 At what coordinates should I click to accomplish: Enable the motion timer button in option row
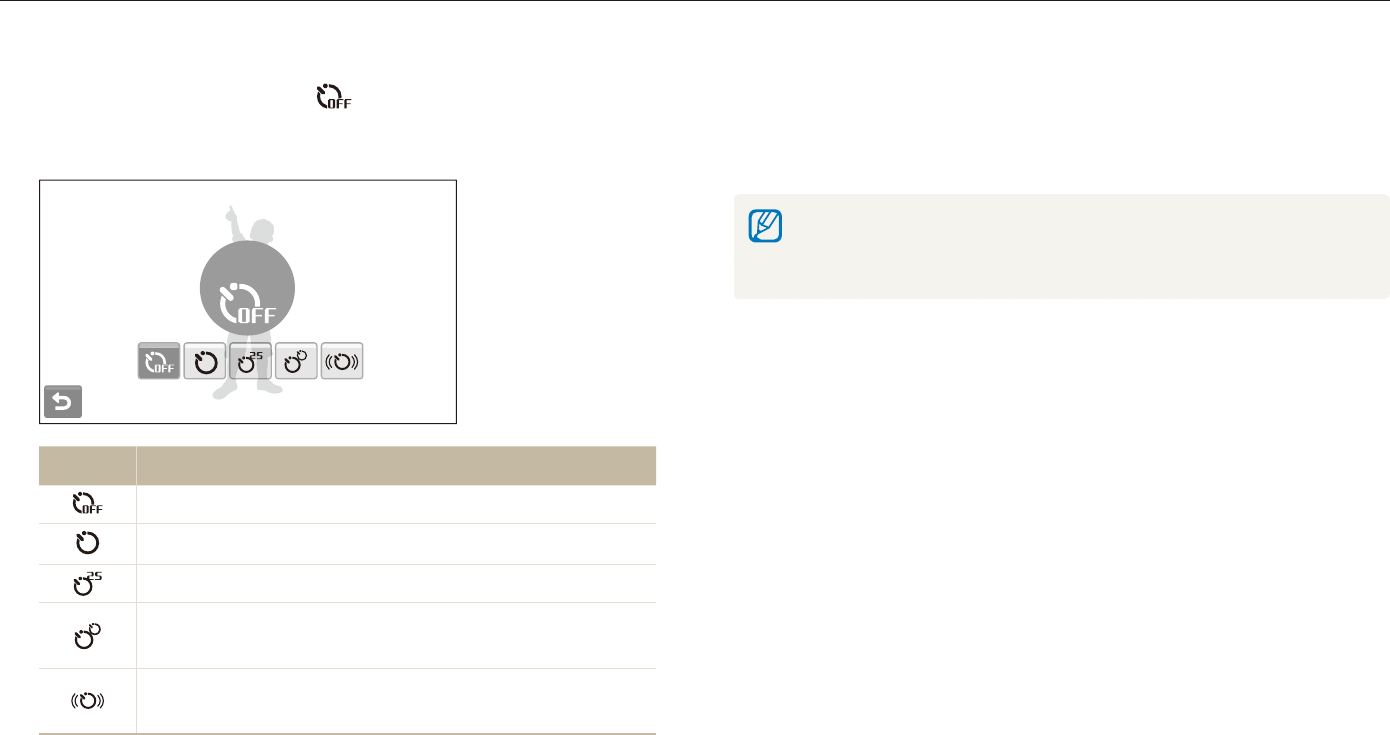(x=342, y=361)
